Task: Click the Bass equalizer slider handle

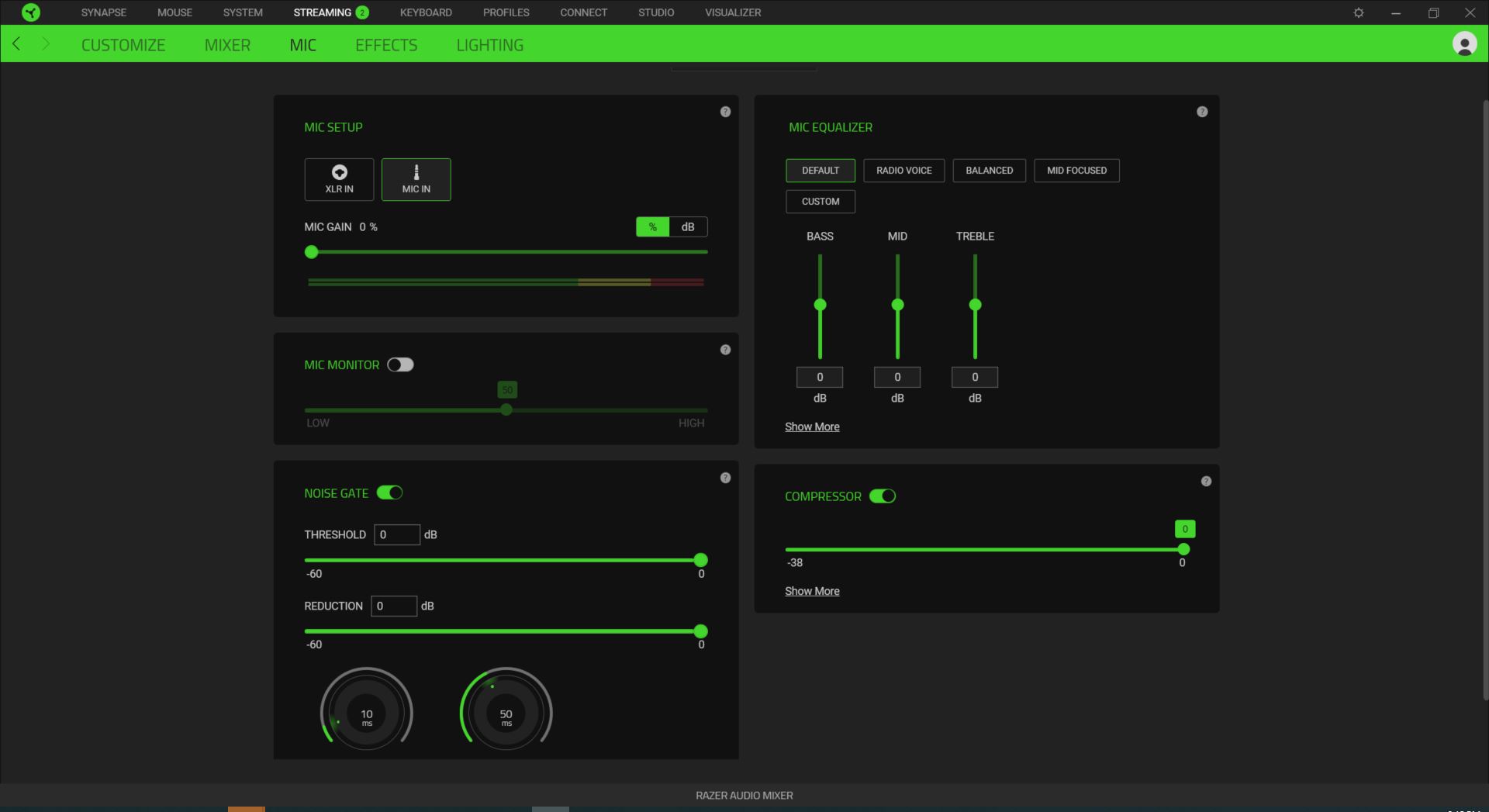Action: [820, 305]
